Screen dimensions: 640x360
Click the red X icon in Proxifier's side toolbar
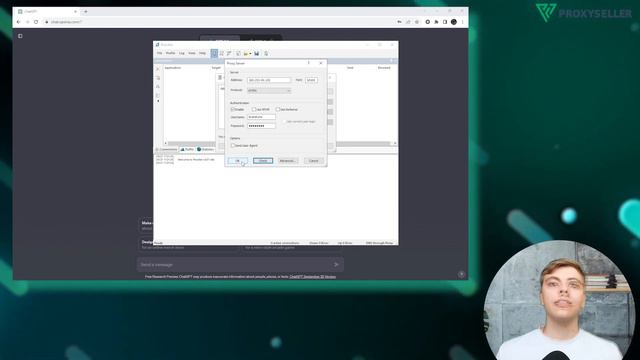(x=158, y=69)
